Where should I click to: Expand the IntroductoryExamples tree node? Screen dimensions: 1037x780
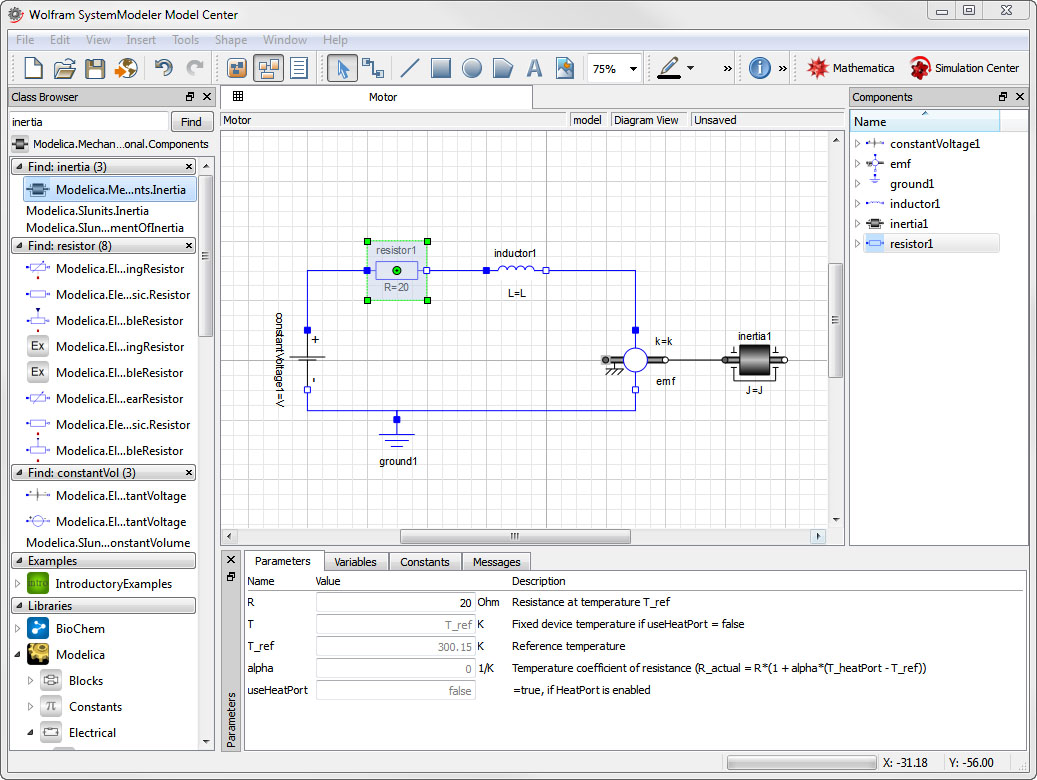point(18,584)
